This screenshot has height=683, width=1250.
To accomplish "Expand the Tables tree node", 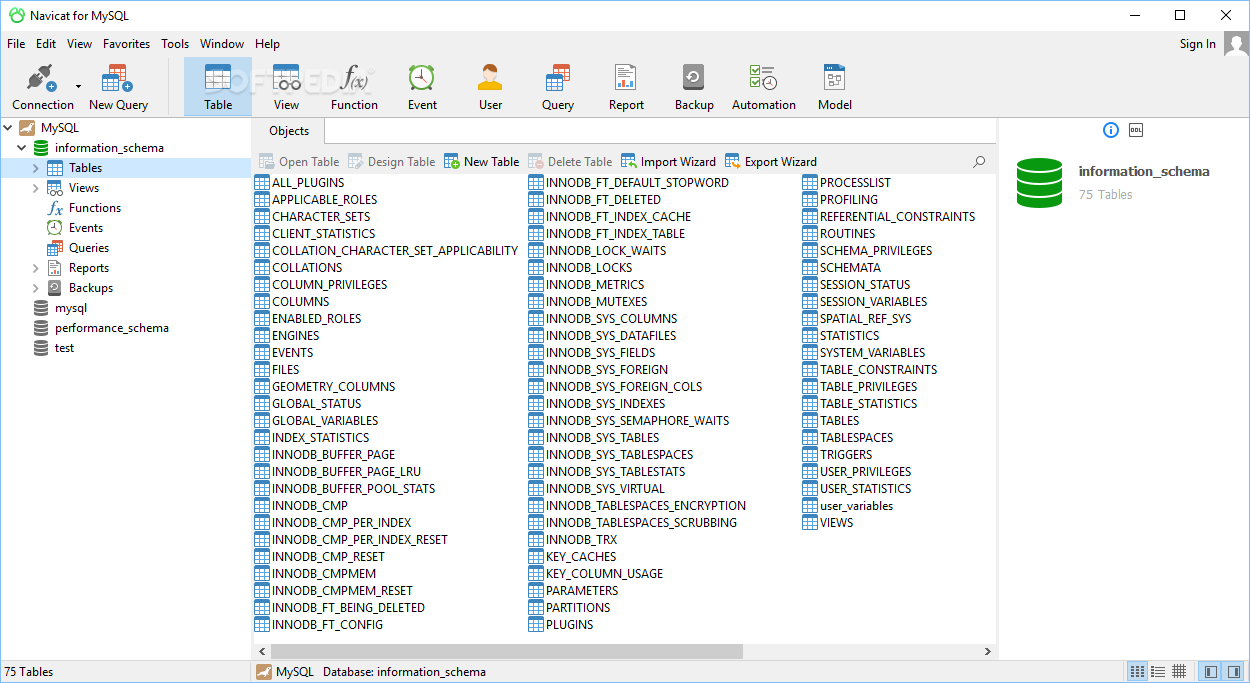I will click(x=36, y=168).
